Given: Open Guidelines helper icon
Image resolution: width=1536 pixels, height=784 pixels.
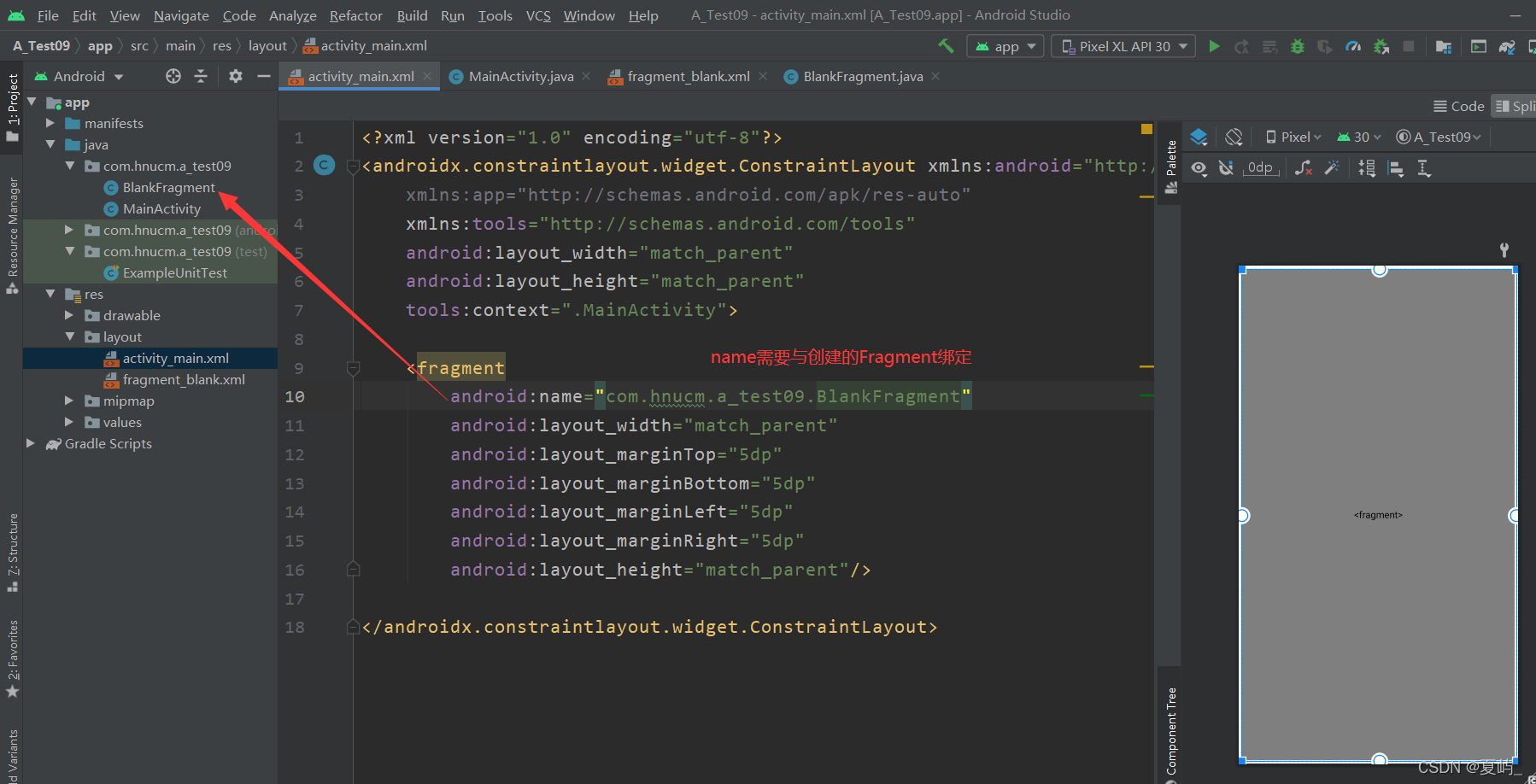Looking at the screenshot, I should tap(1424, 168).
